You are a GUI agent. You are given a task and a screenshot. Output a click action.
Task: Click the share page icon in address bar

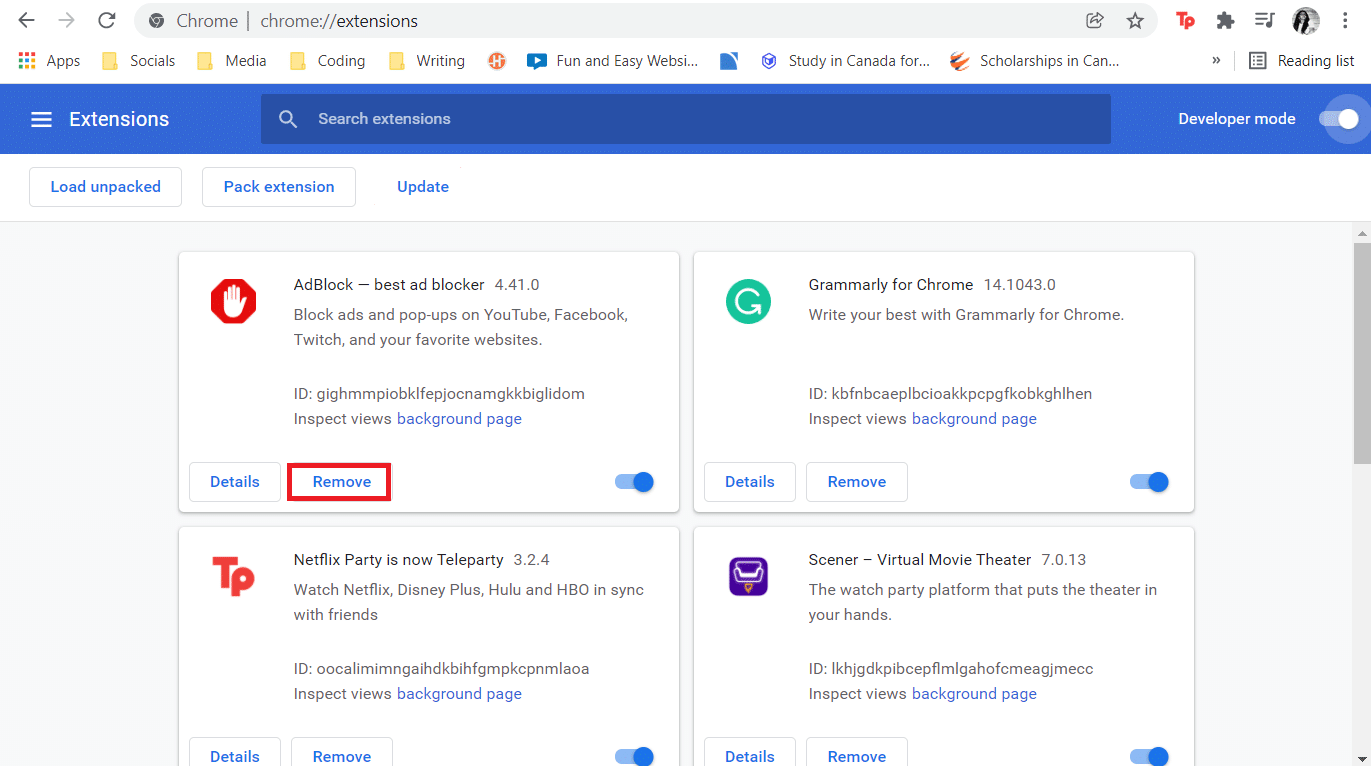(1095, 20)
